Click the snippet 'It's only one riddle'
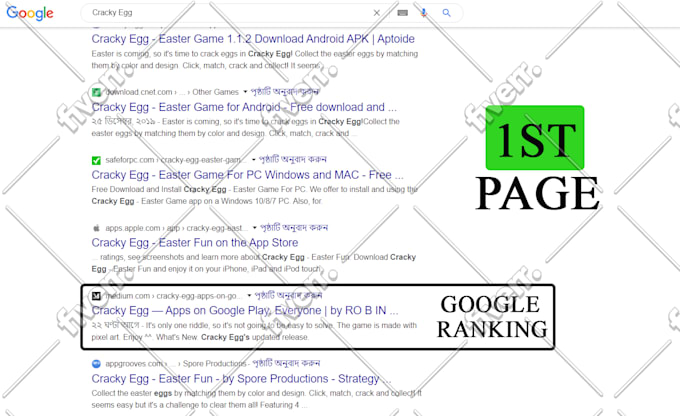 pos(254,331)
